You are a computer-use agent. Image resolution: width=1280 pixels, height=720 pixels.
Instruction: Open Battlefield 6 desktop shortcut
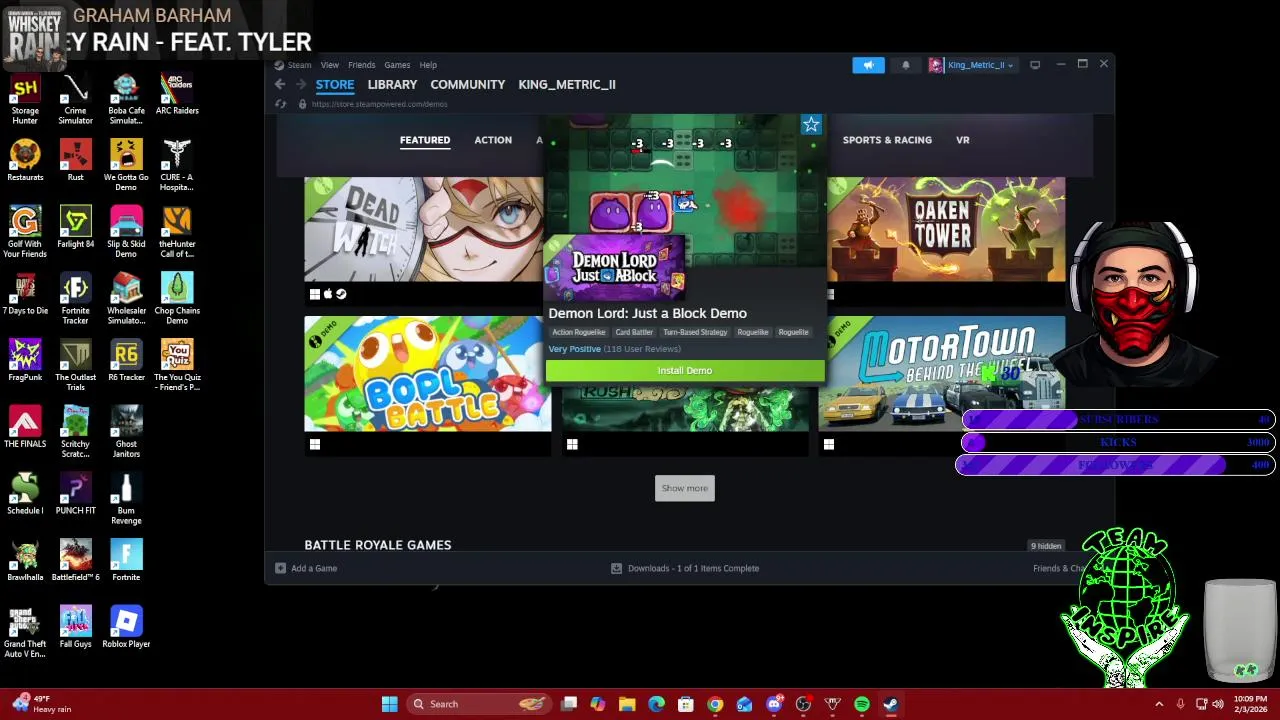pyautogui.click(x=75, y=562)
